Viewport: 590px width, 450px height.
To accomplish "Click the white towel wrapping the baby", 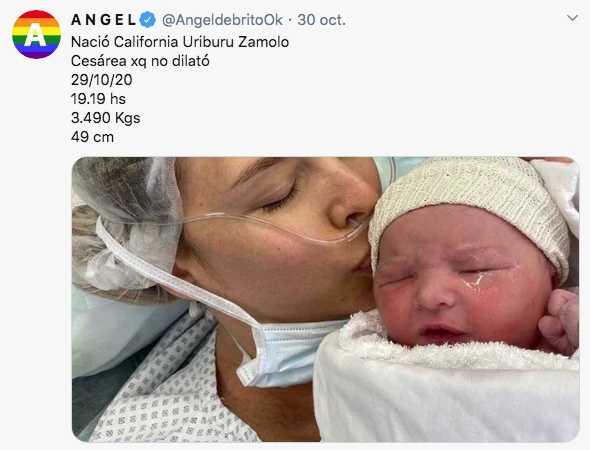I will tap(446, 384).
